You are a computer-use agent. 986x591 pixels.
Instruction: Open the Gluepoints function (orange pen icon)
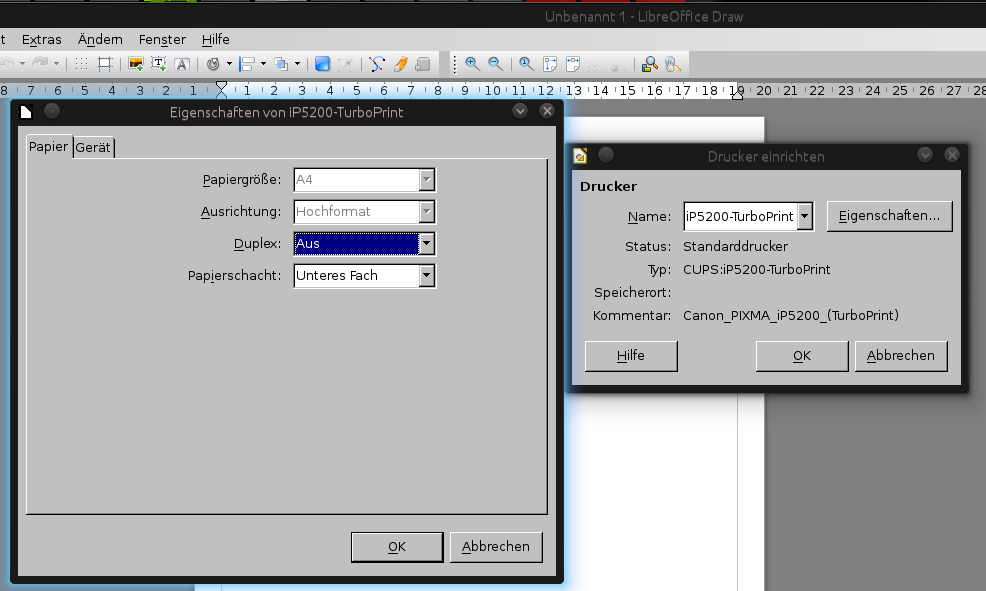tap(400, 64)
